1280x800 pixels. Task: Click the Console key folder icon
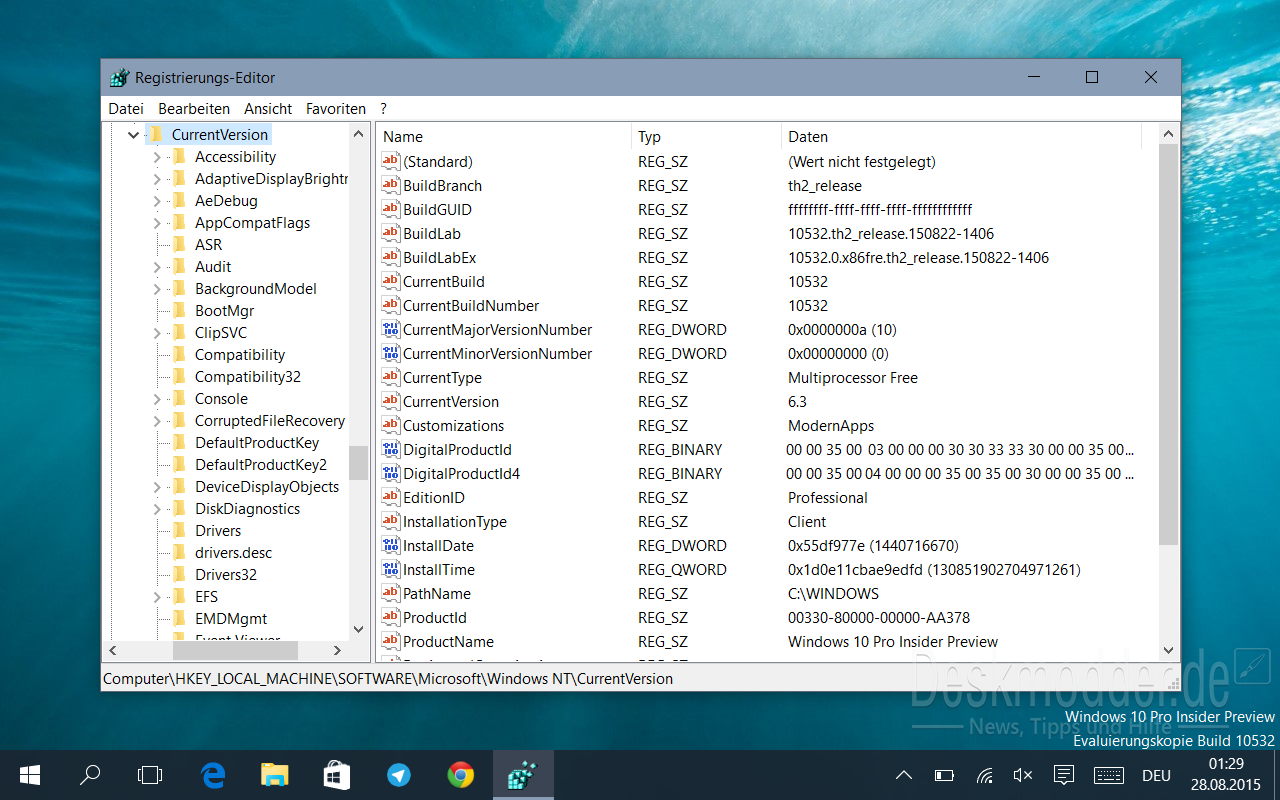[x=179, y=398]
